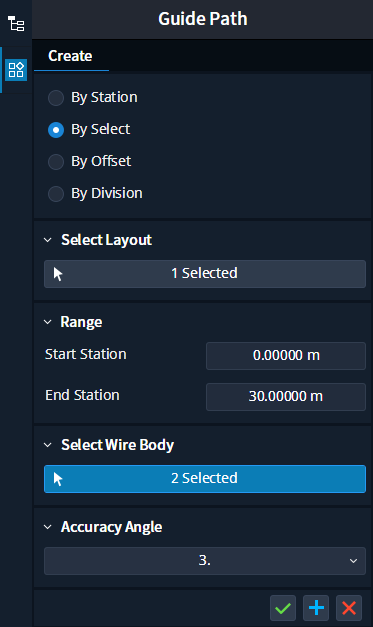Cancel with the red X icon
The height and width of the screenshot is (627, 373).
point(349,608)
